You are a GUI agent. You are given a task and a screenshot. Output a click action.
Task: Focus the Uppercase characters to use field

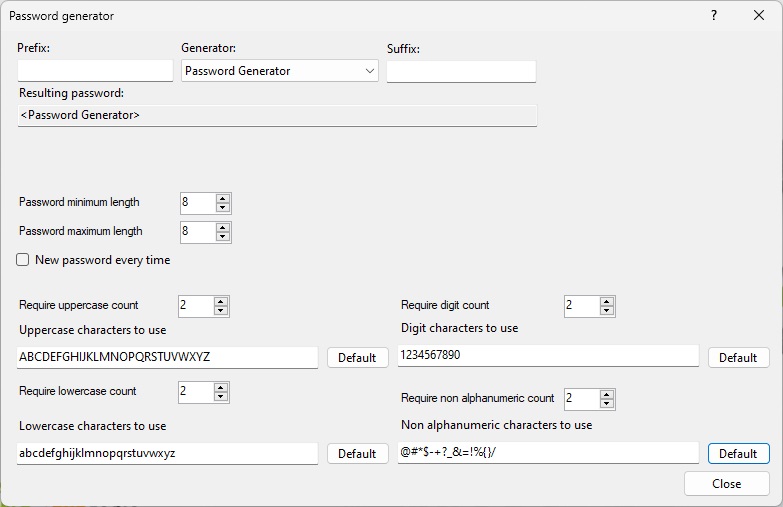pos(167,357)
